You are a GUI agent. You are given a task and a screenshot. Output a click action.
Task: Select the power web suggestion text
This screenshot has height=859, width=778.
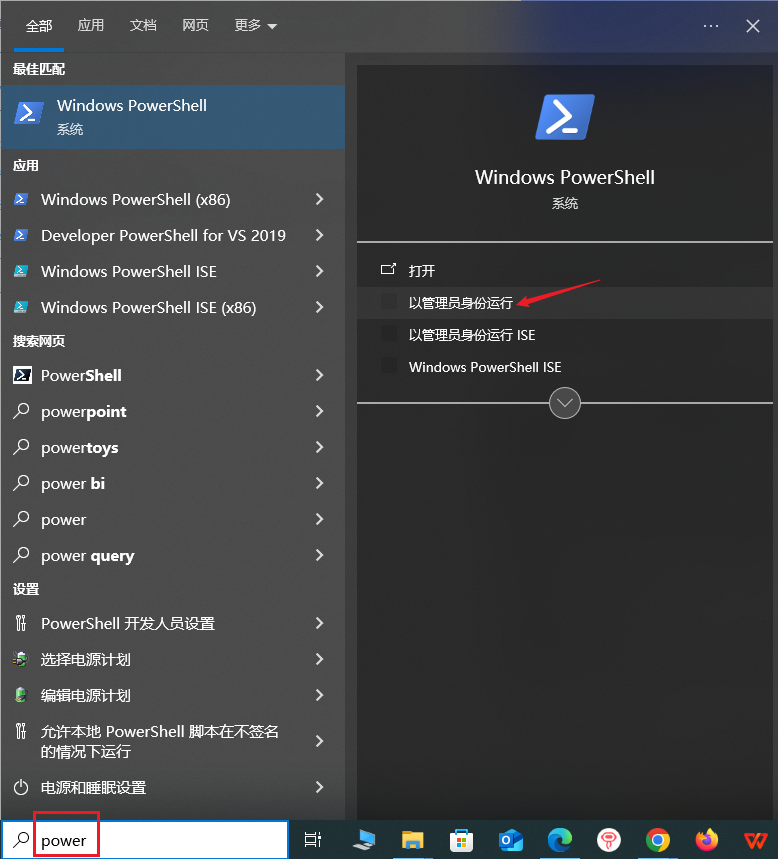[x=64, y=520]
